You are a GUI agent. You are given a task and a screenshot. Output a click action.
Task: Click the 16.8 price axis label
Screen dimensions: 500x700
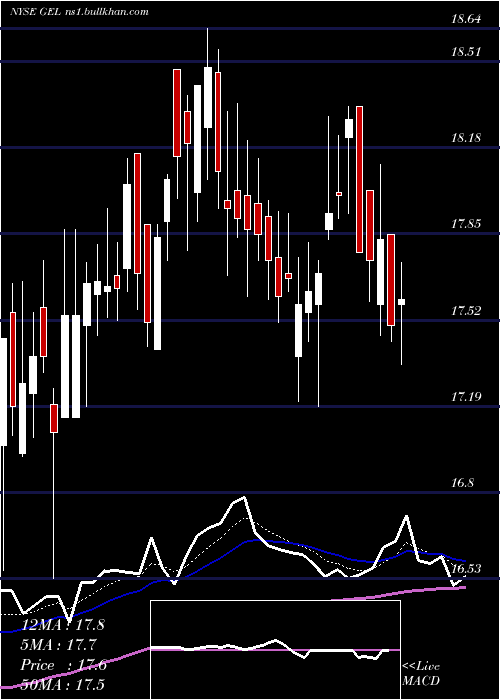(462, 483)
